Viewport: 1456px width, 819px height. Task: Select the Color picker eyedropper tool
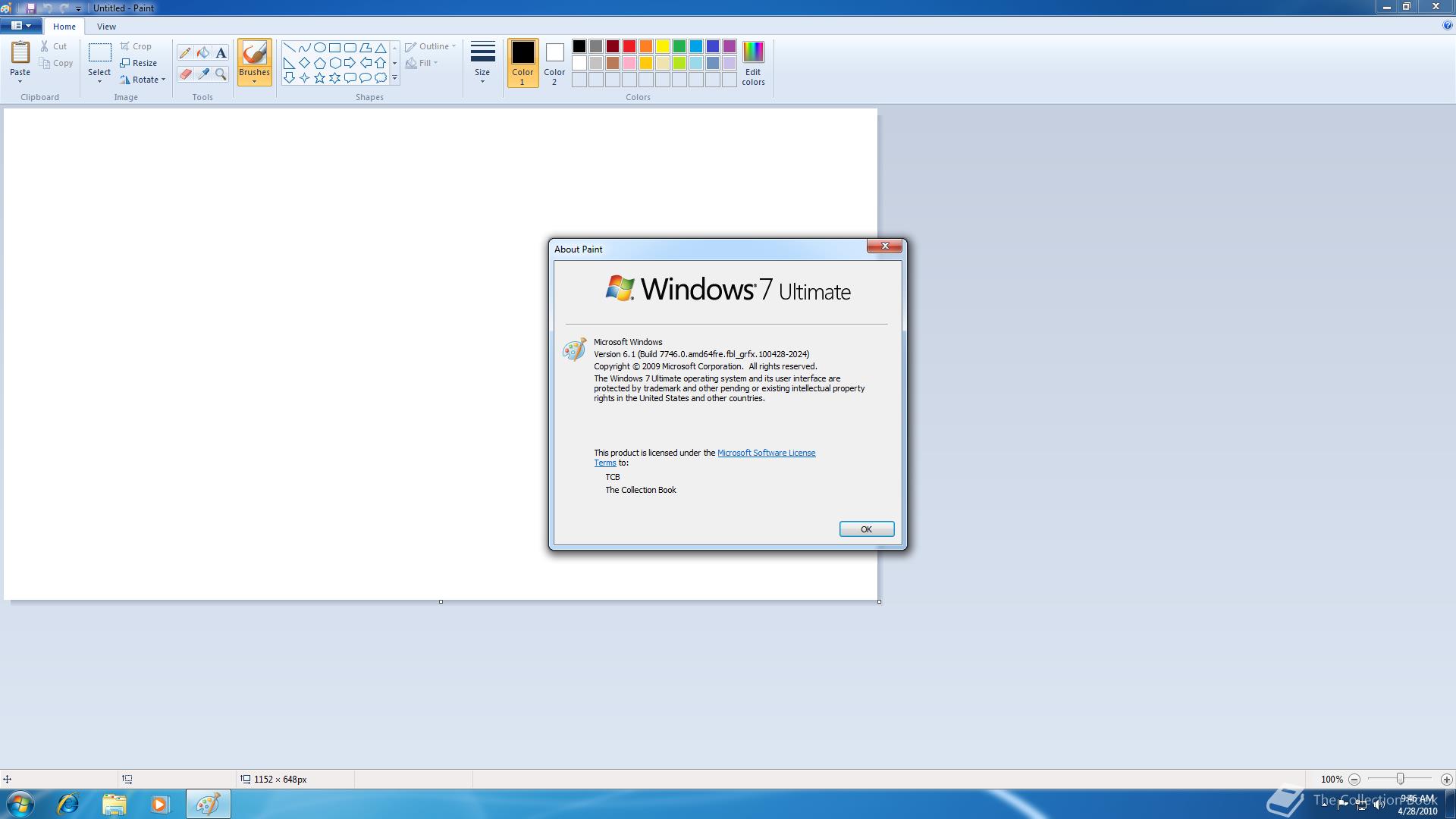click(203, 74)
